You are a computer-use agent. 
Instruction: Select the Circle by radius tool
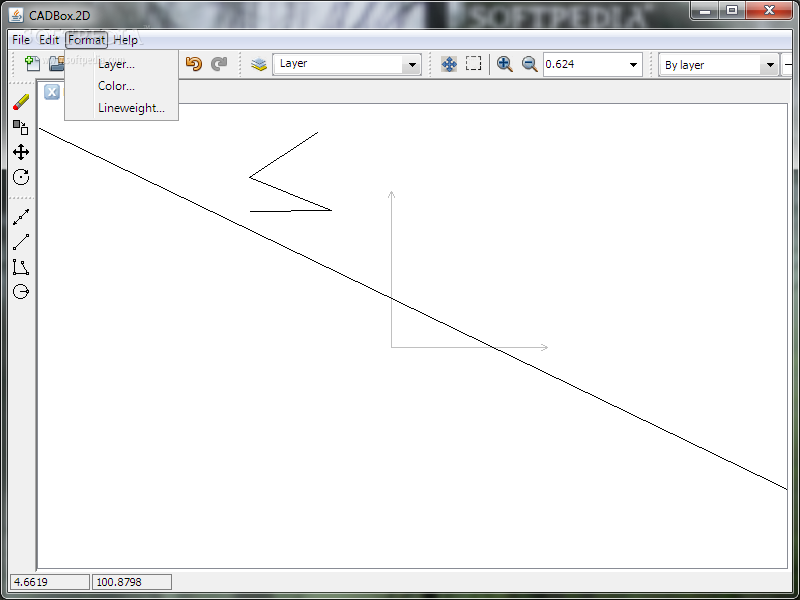coord(21,292)
